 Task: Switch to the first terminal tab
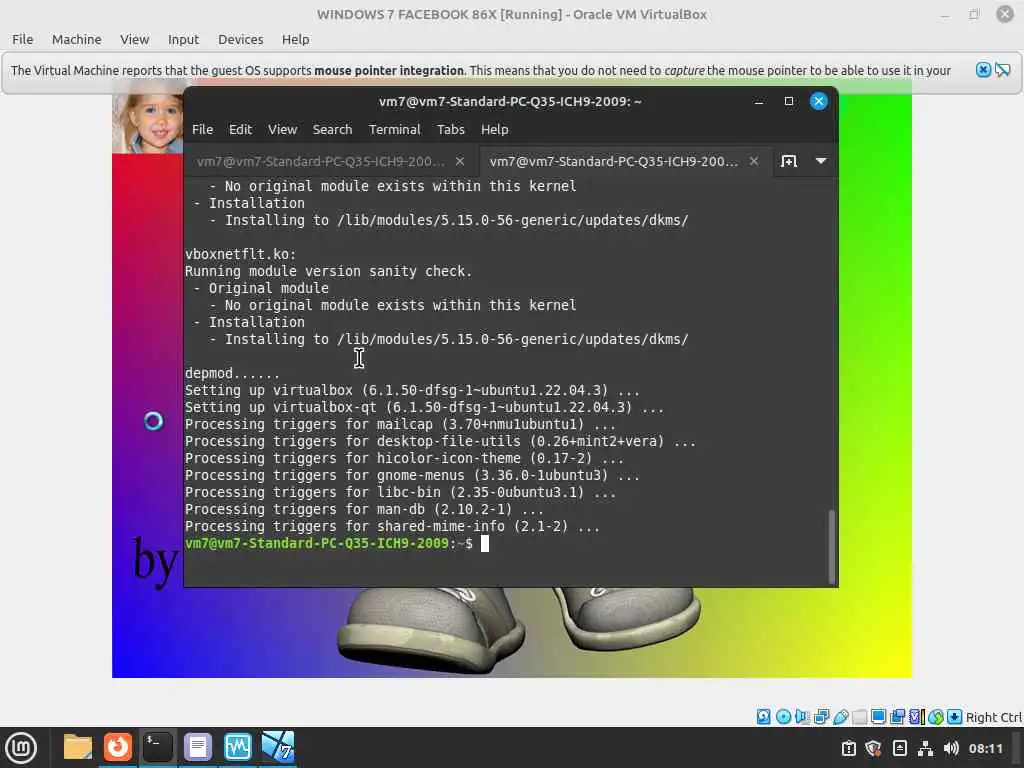coord(321,161)
